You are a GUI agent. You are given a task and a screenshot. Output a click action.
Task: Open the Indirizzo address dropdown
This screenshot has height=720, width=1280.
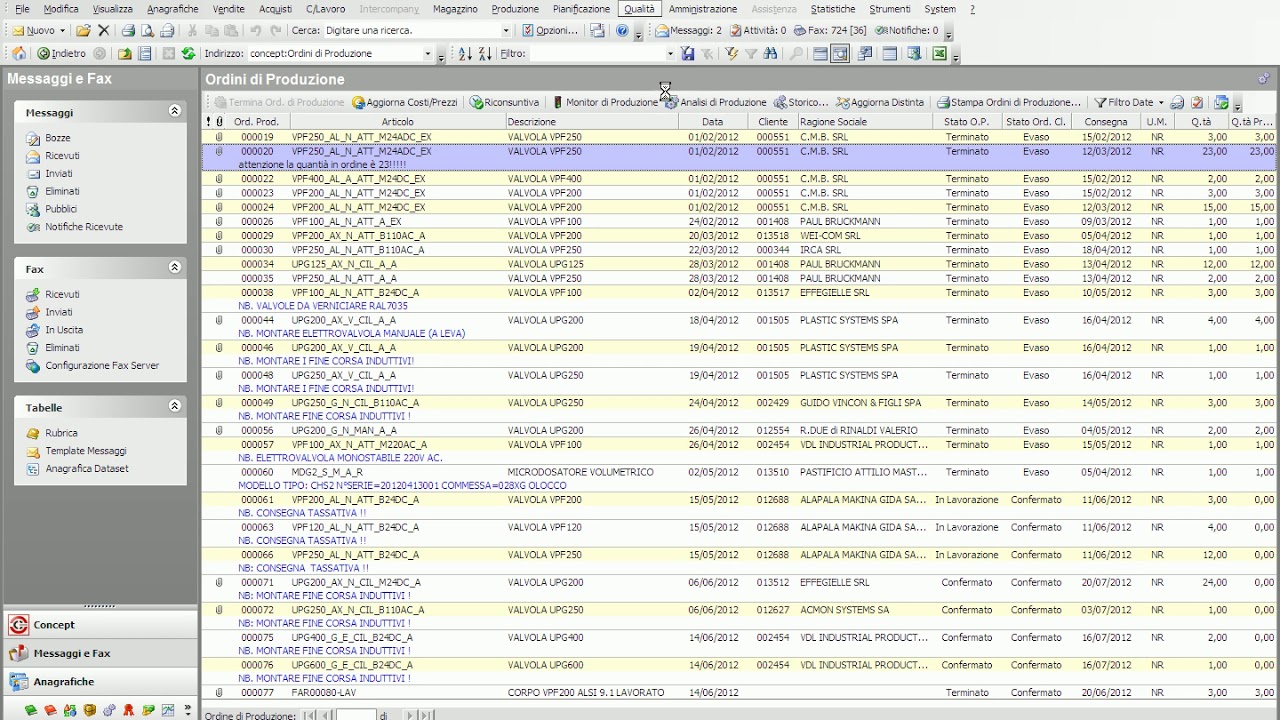coord(429,54)
